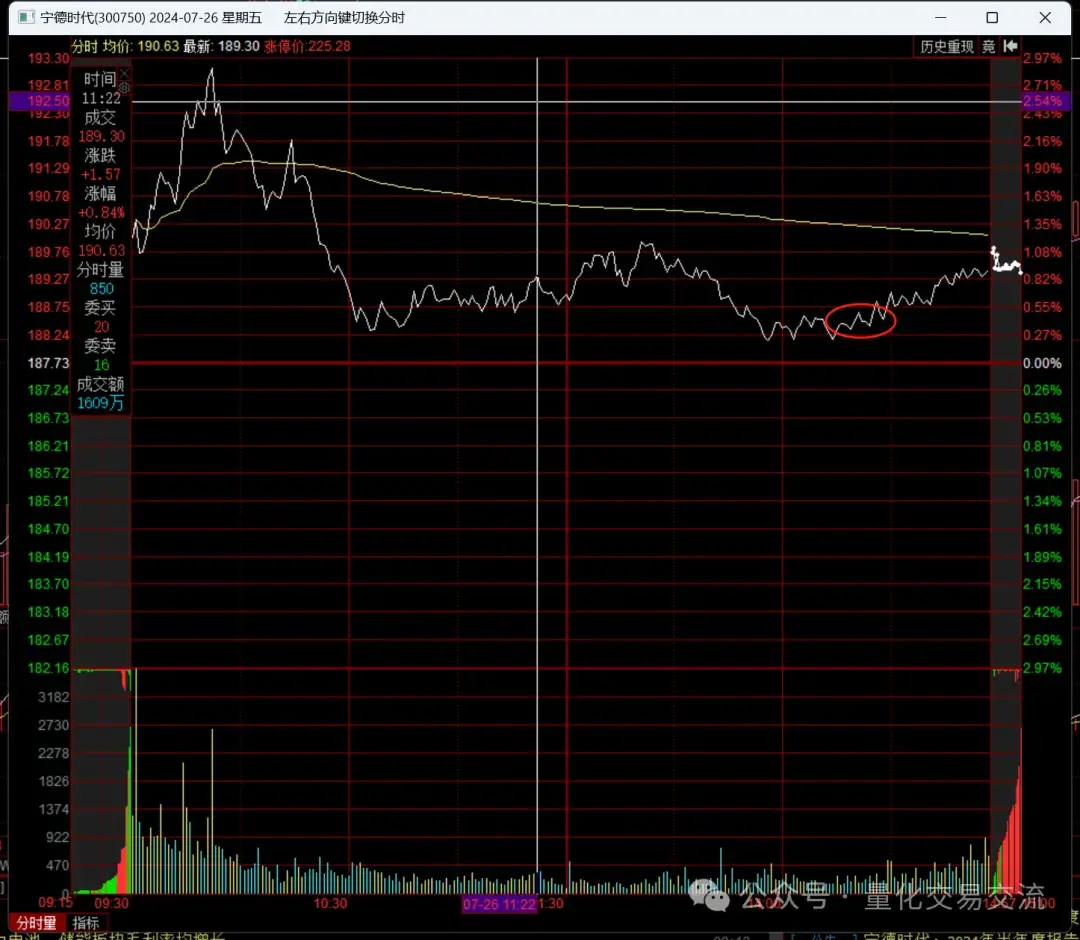Click the 均价: 190.63 header value
The height and width of the screenshot is (940, 1080).
tap(141, 46)
